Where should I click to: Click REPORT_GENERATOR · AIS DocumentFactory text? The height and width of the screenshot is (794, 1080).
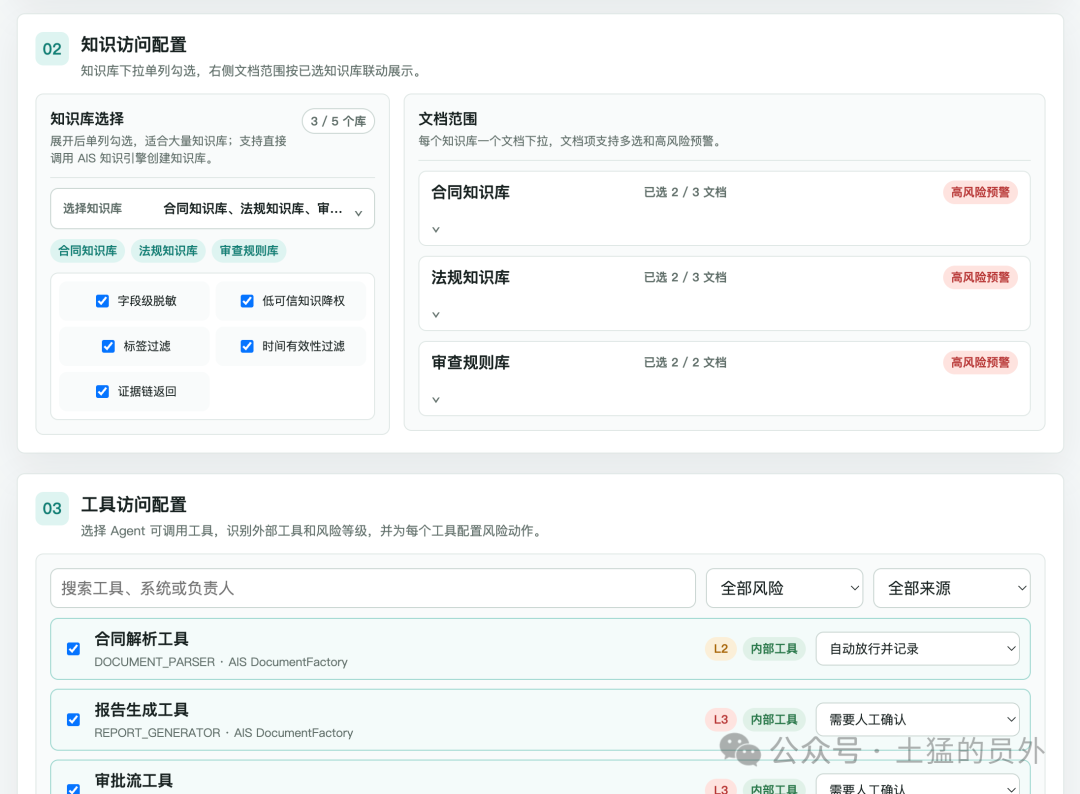point(224,733)
